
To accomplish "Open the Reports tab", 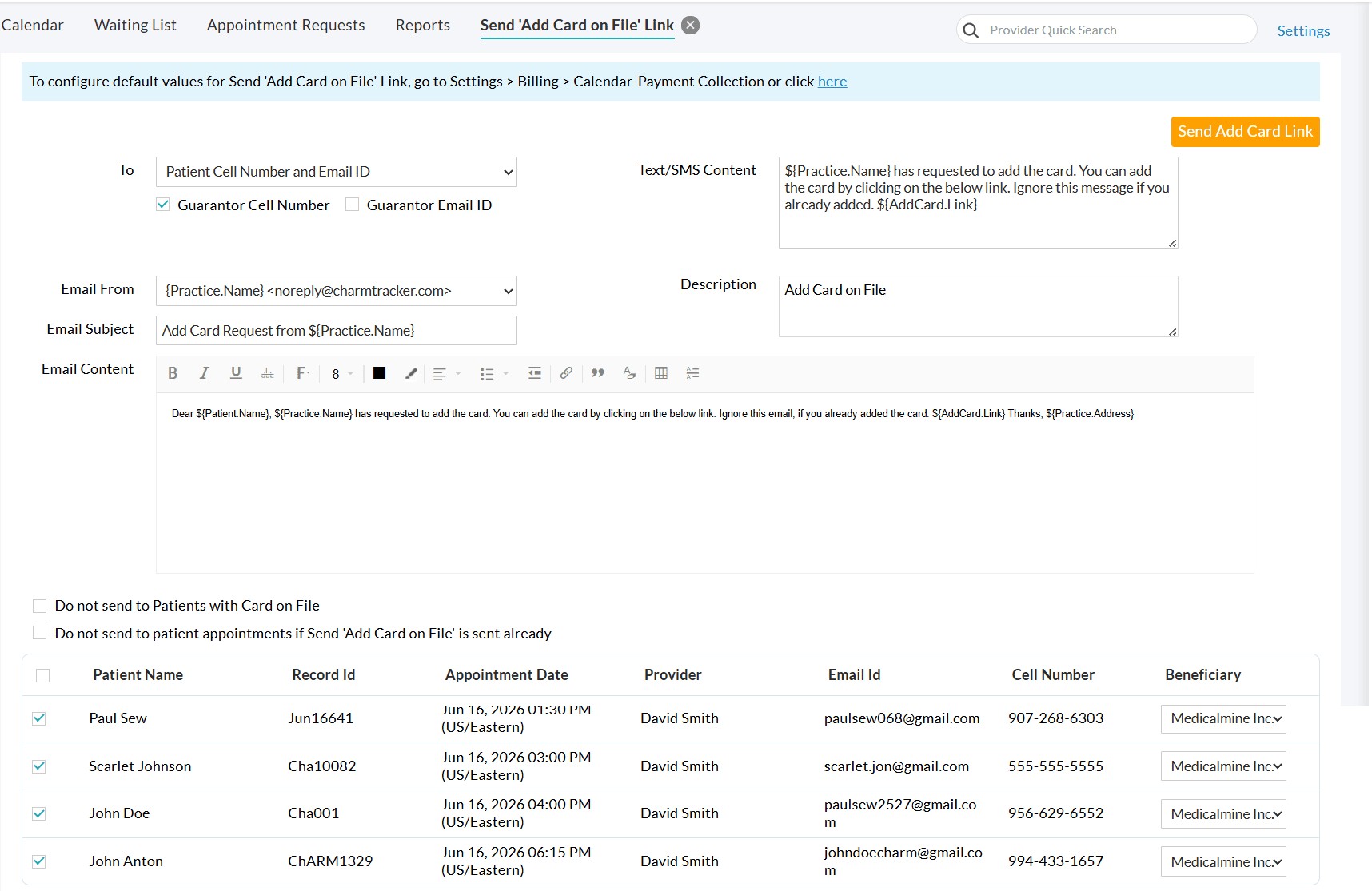I will pos(422,25).
